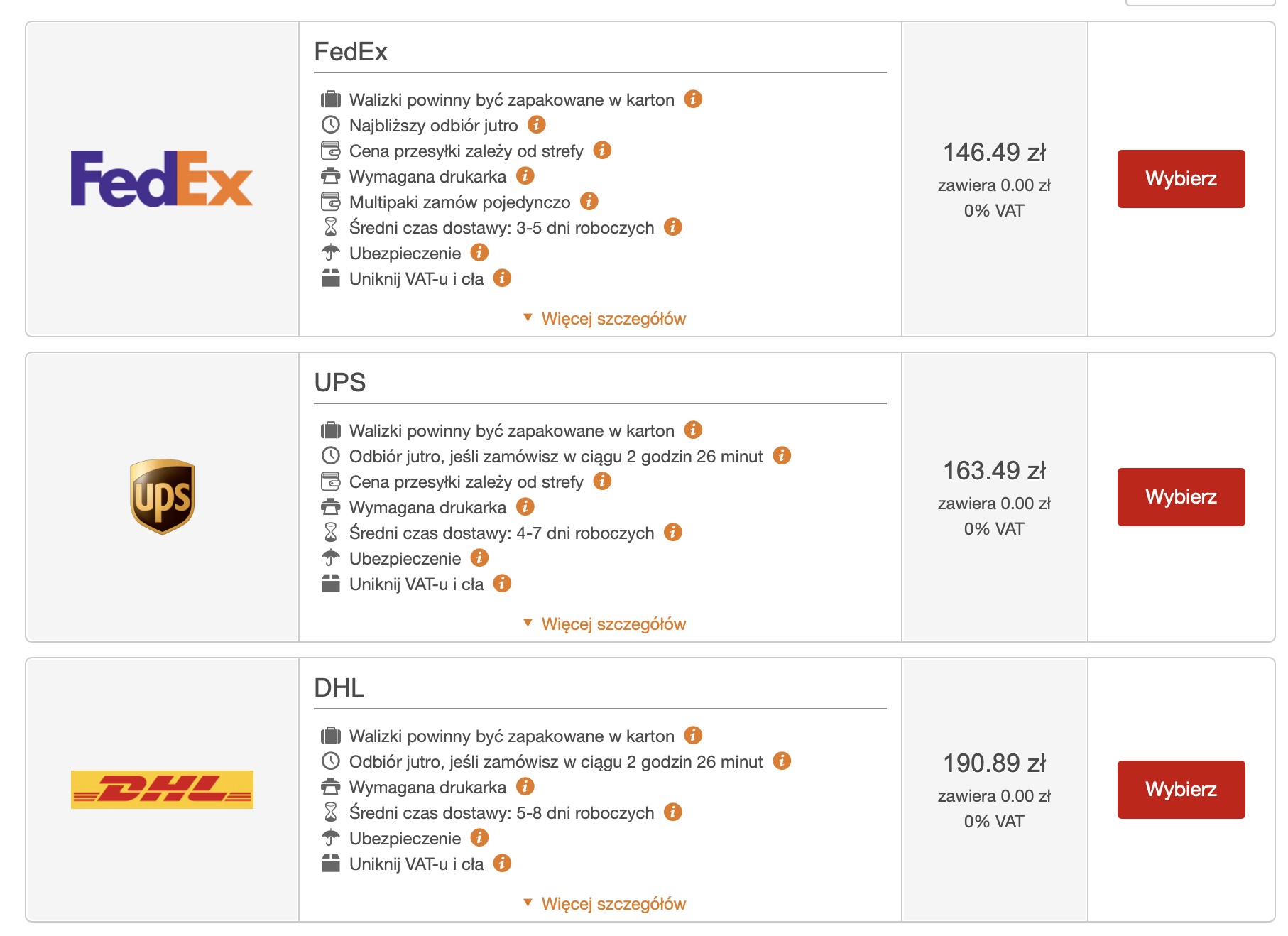Screen dimensions: 1288x936
Task: Click the DHL logo image
Action: coord(162,790)
